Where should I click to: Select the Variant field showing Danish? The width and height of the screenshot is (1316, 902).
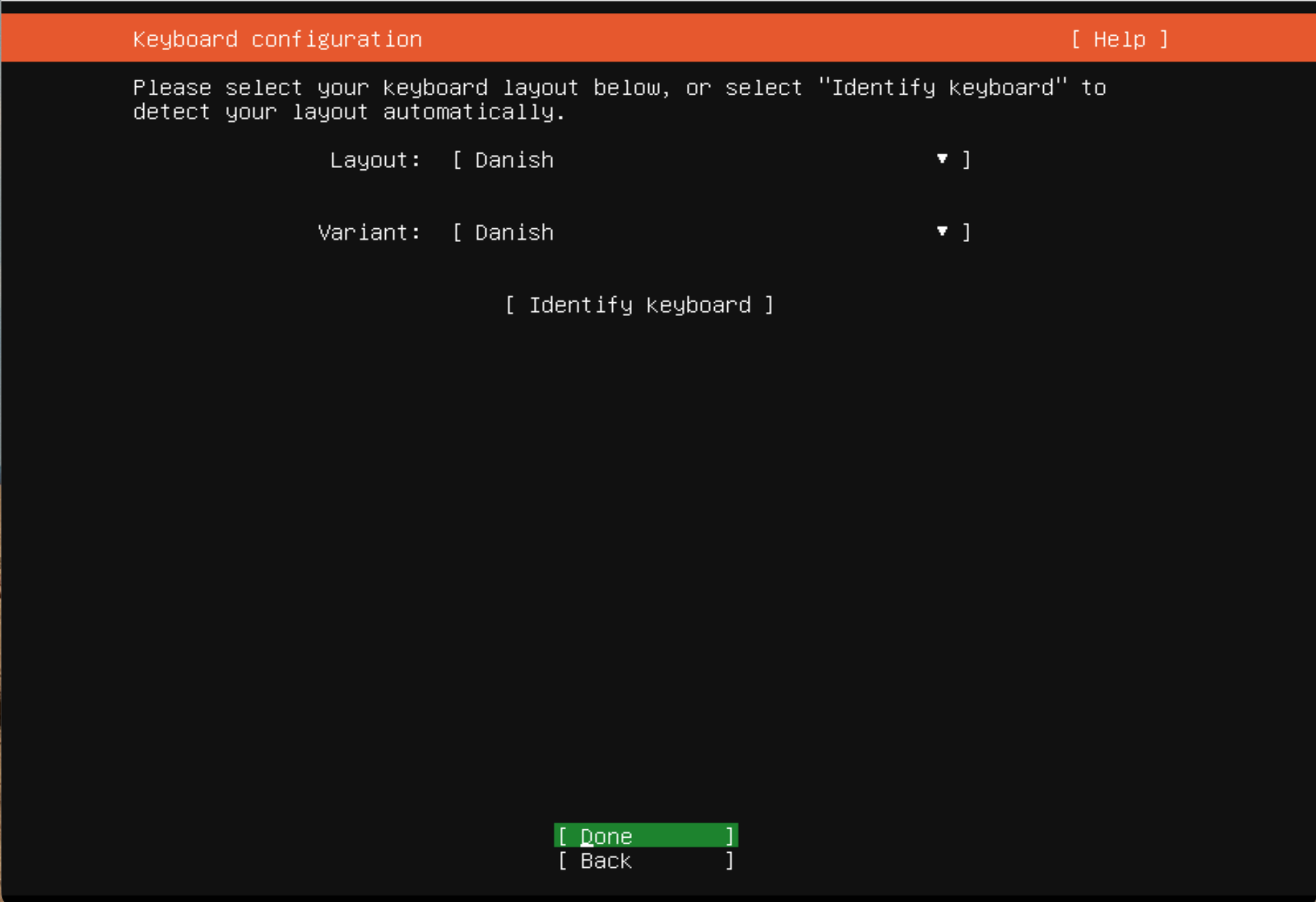(x=514, y=233)
